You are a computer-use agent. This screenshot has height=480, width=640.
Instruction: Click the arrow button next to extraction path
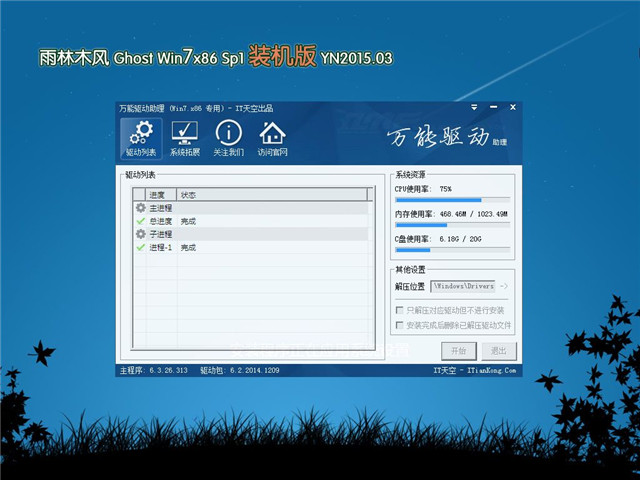(504, 286)
